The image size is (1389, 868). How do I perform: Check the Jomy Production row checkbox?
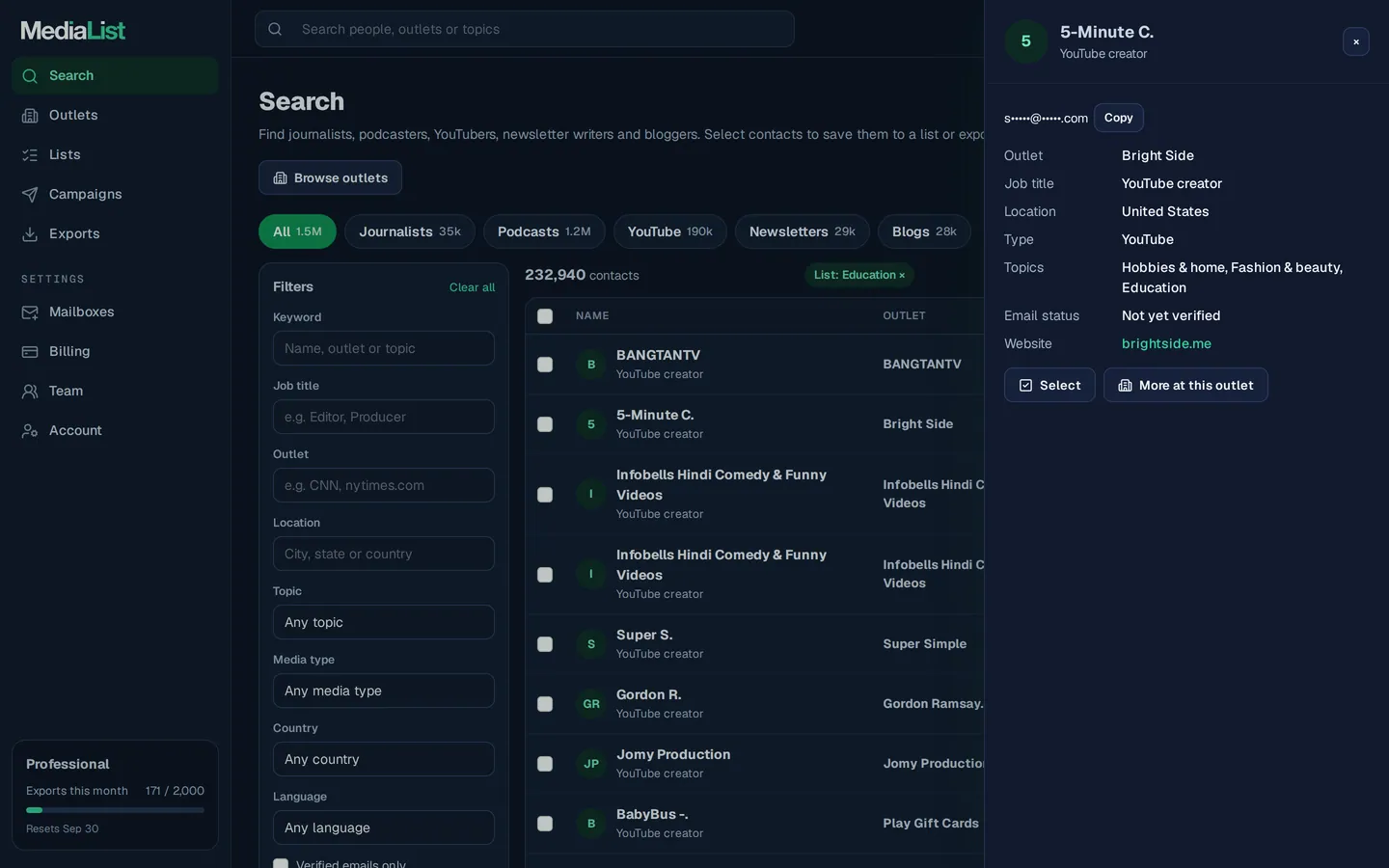point(545,764)
